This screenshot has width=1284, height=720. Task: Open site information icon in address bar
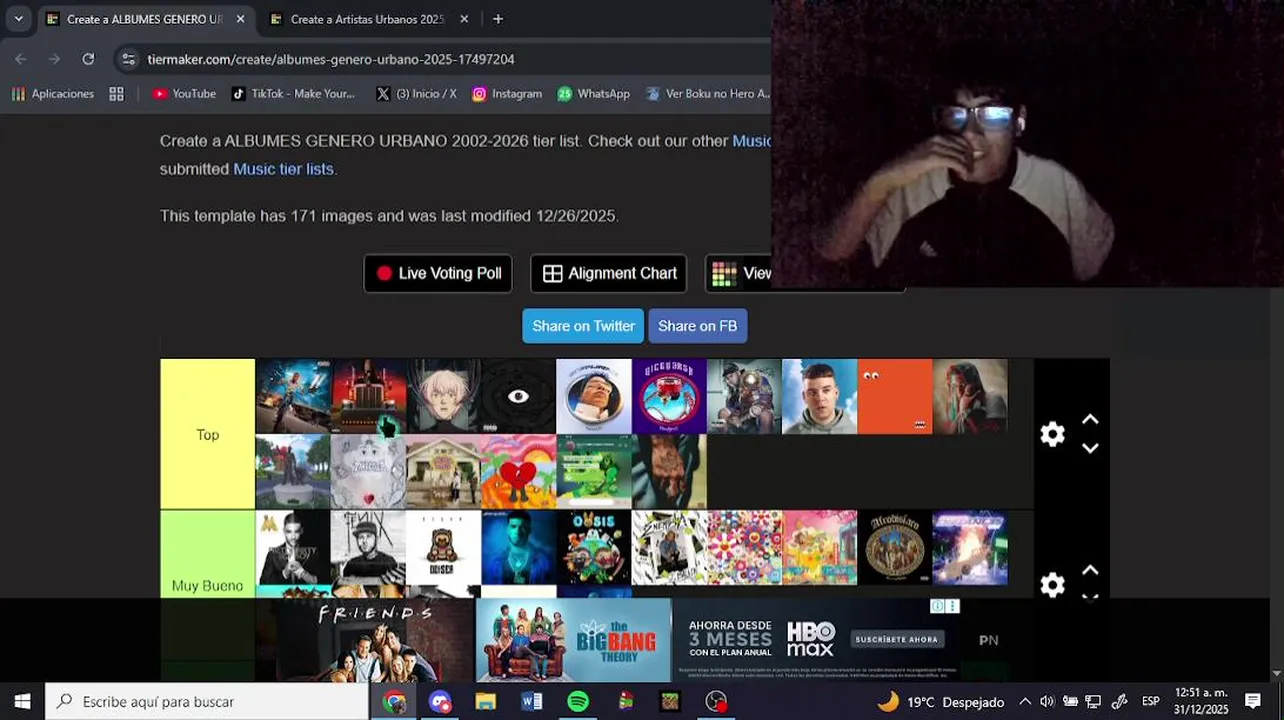(128, 59)
